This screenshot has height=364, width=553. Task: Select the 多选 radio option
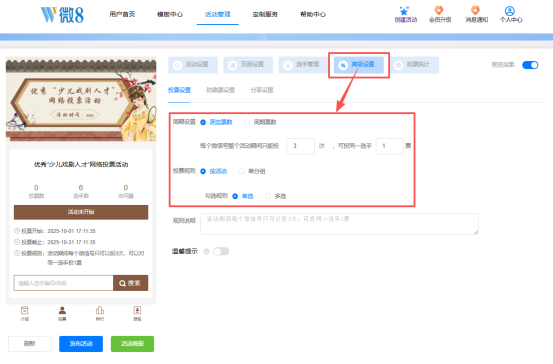click(268, 196)
